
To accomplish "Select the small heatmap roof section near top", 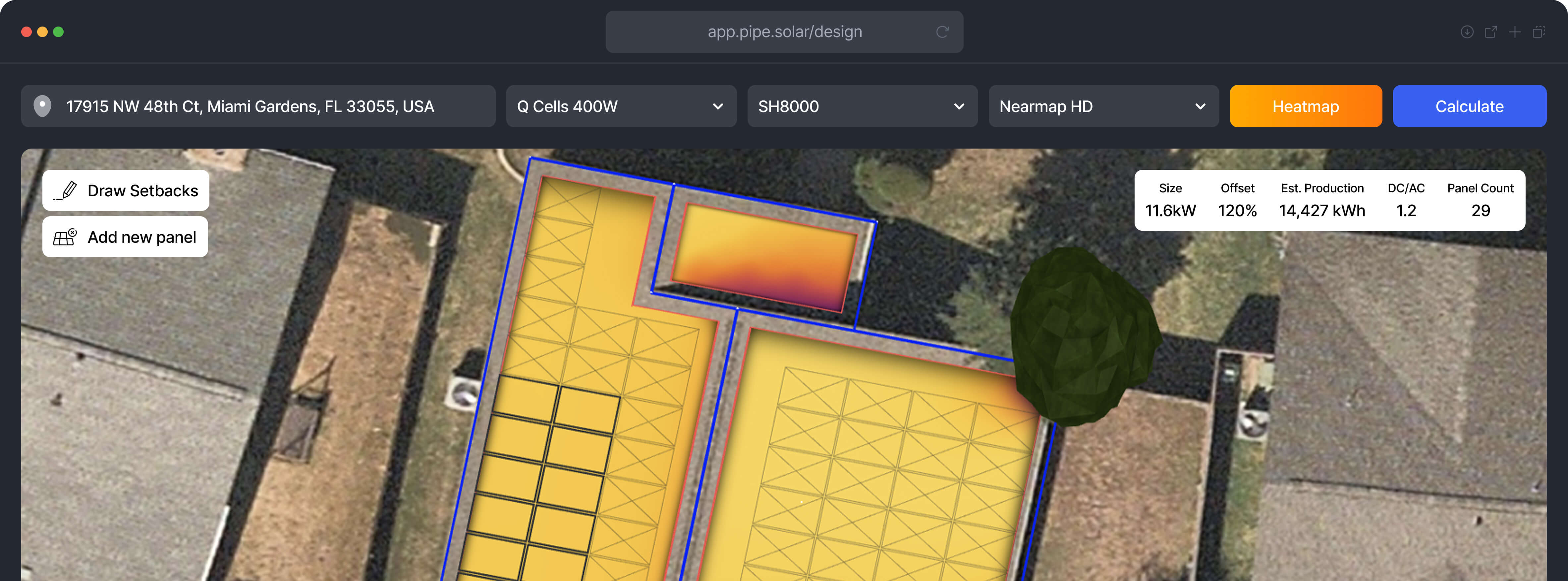I will pyautogui.click(x=764, y=258).
